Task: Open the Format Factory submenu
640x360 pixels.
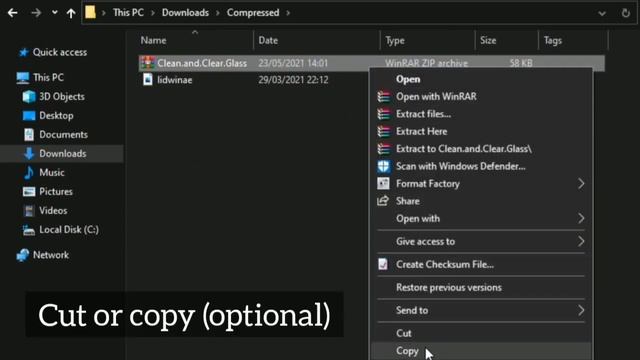Action: 480,184
